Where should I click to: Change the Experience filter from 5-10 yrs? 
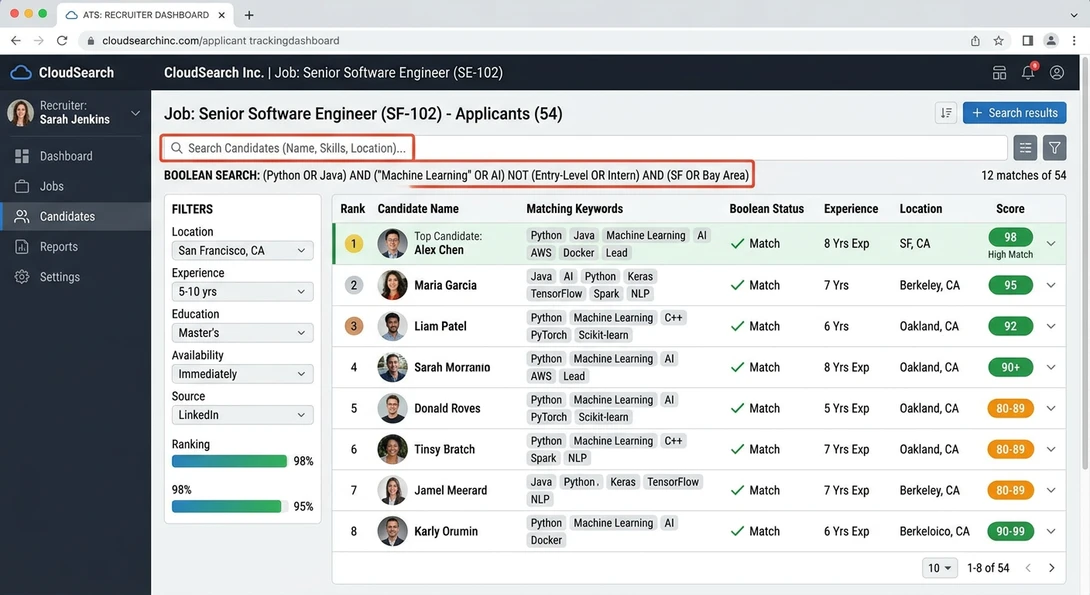[241, 289]
